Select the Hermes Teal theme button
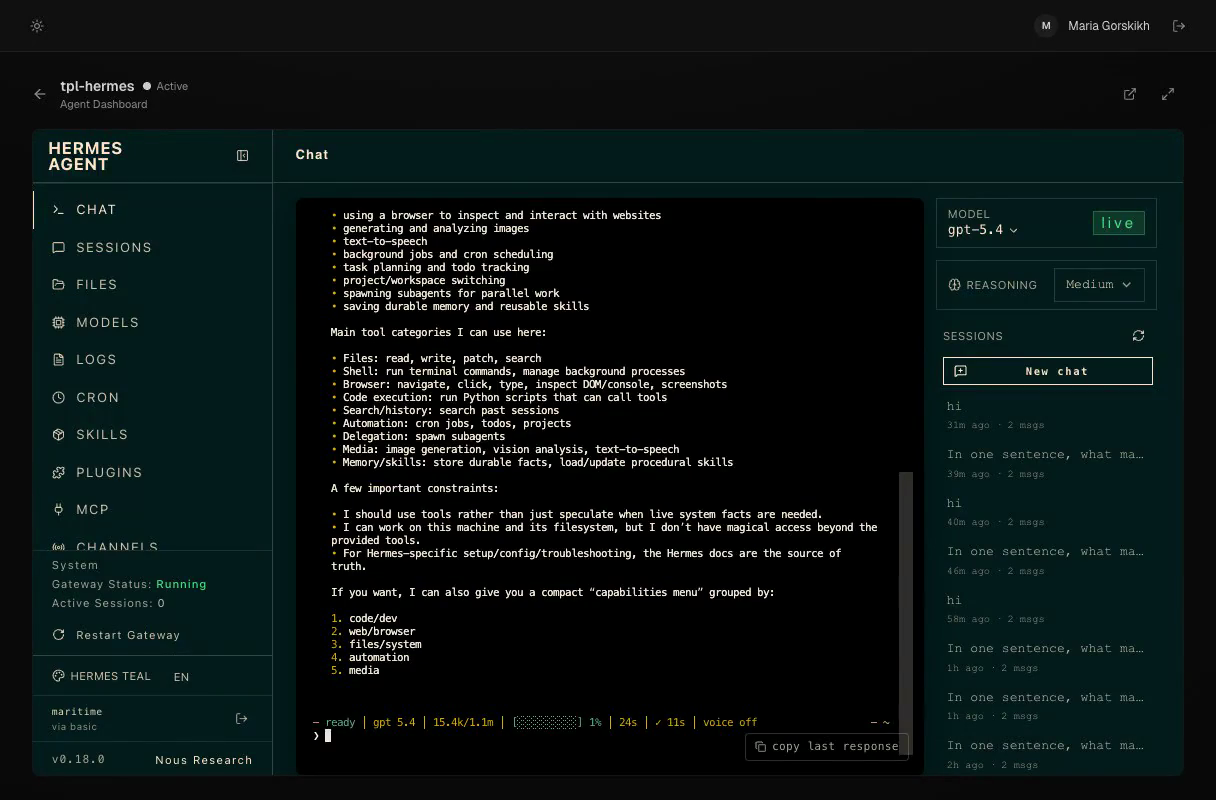Image resolution: width=1216 pixels, height=800 pixels. pyautogui.click(x=101, y=676)
